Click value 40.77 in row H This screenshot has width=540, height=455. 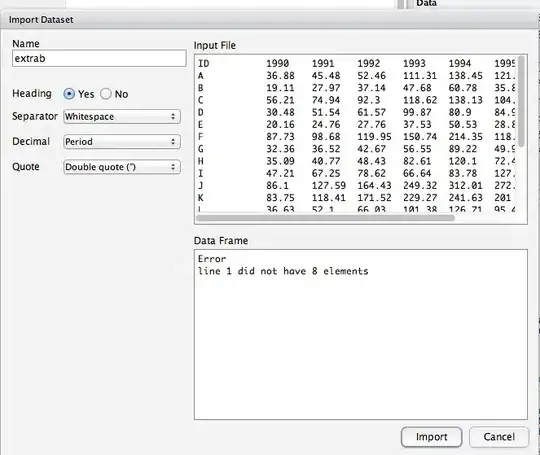326,162
